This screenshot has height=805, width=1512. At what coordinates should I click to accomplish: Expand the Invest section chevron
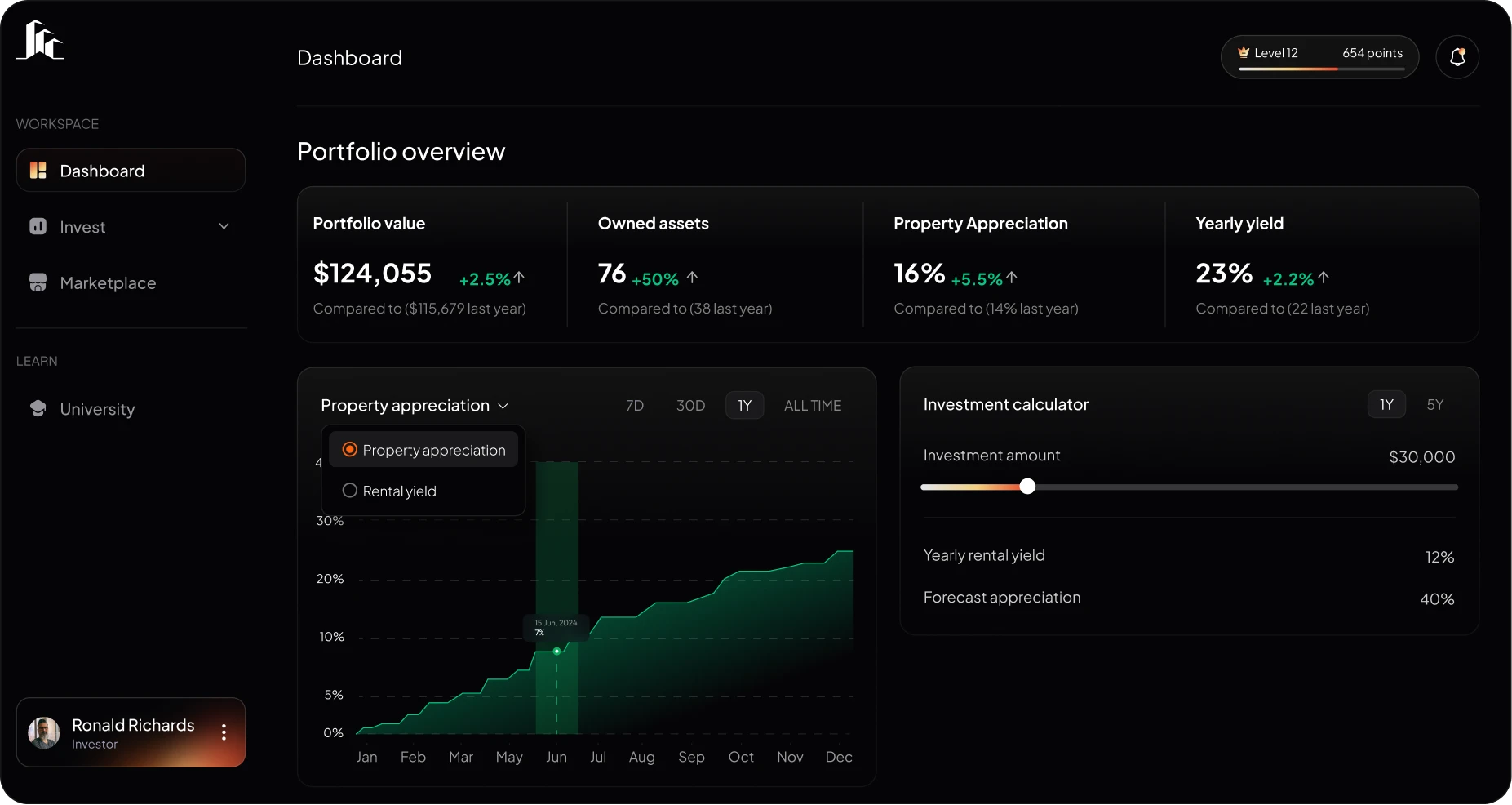click(x=224, y=226)
